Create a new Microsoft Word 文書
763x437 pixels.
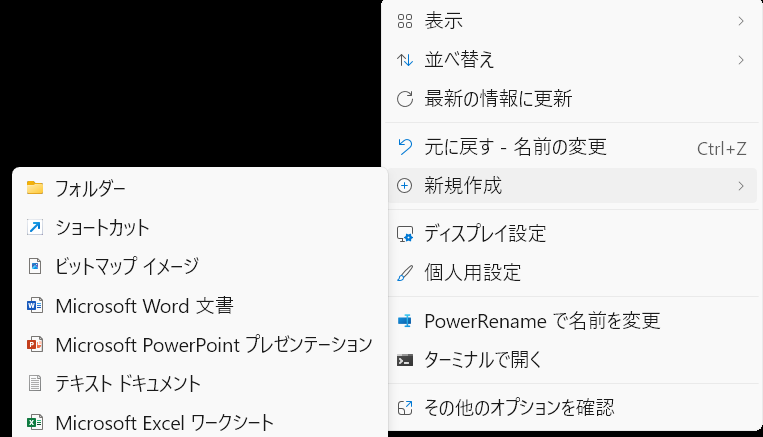tap(200, 306)
